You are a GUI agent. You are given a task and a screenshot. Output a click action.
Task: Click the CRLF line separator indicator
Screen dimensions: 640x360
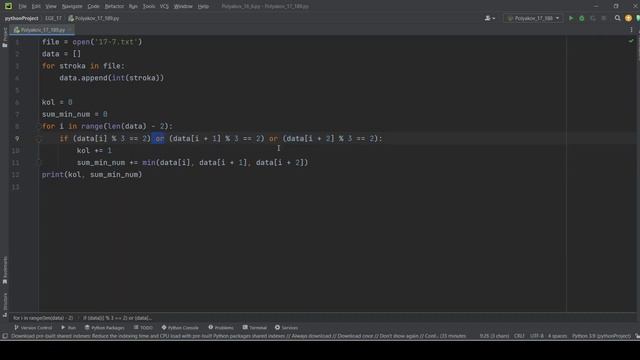(x=519, y=336)
